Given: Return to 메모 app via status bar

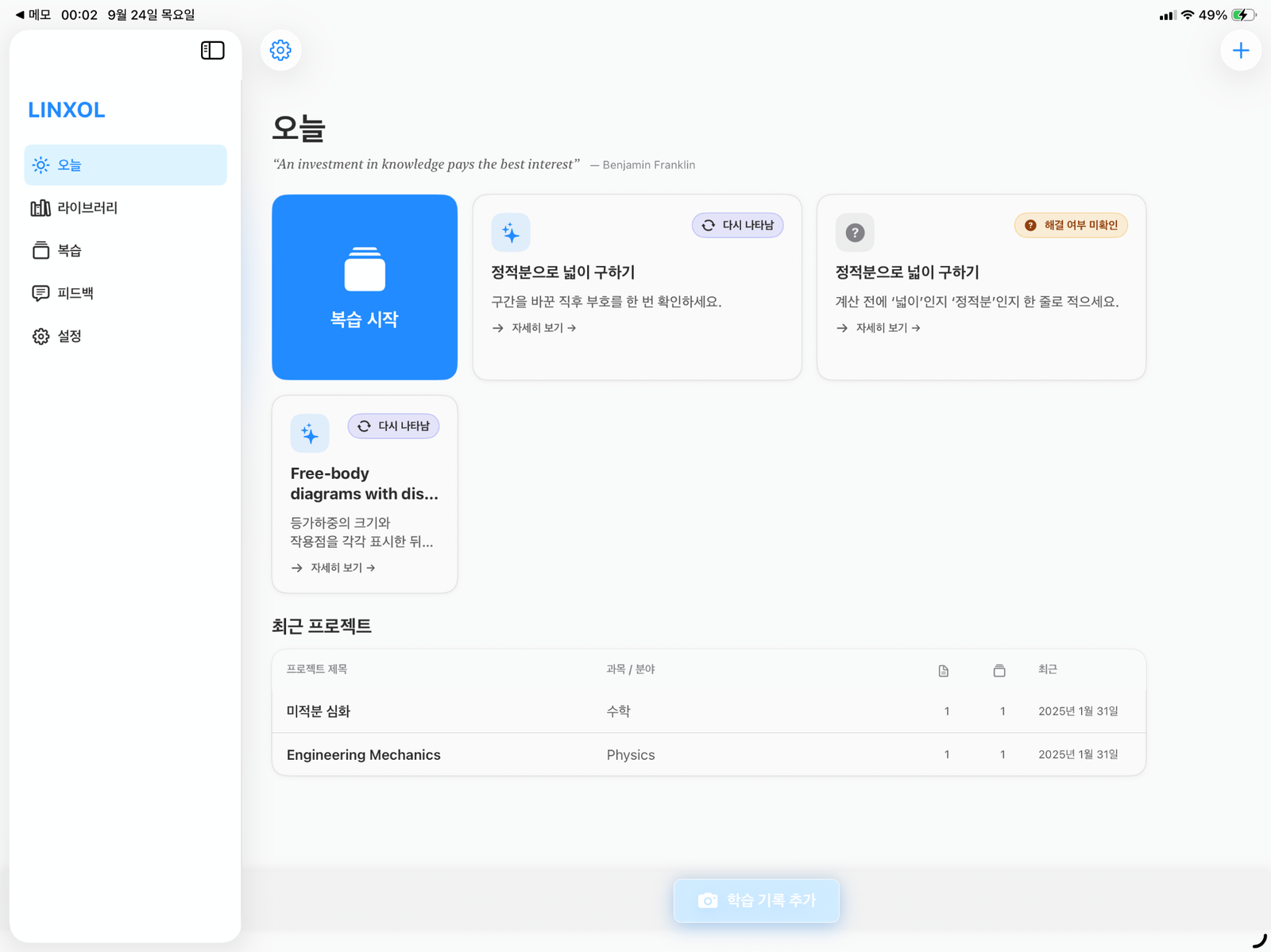Looking at the screenshot, I should pos(33,14).
